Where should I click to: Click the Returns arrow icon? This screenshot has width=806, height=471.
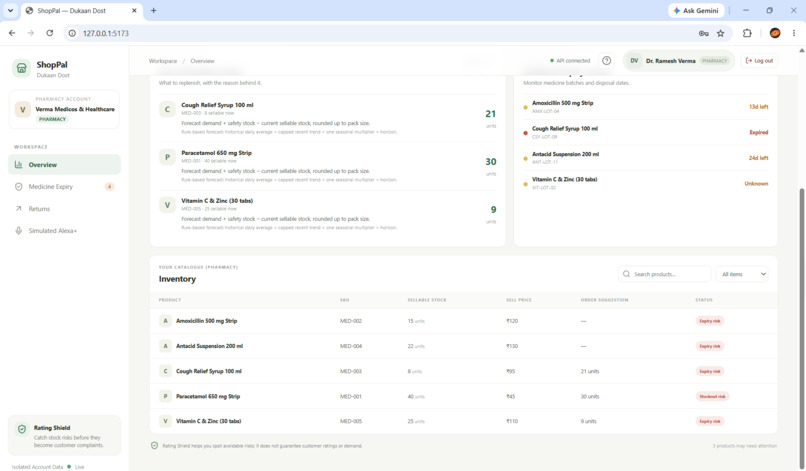point(19,209)
